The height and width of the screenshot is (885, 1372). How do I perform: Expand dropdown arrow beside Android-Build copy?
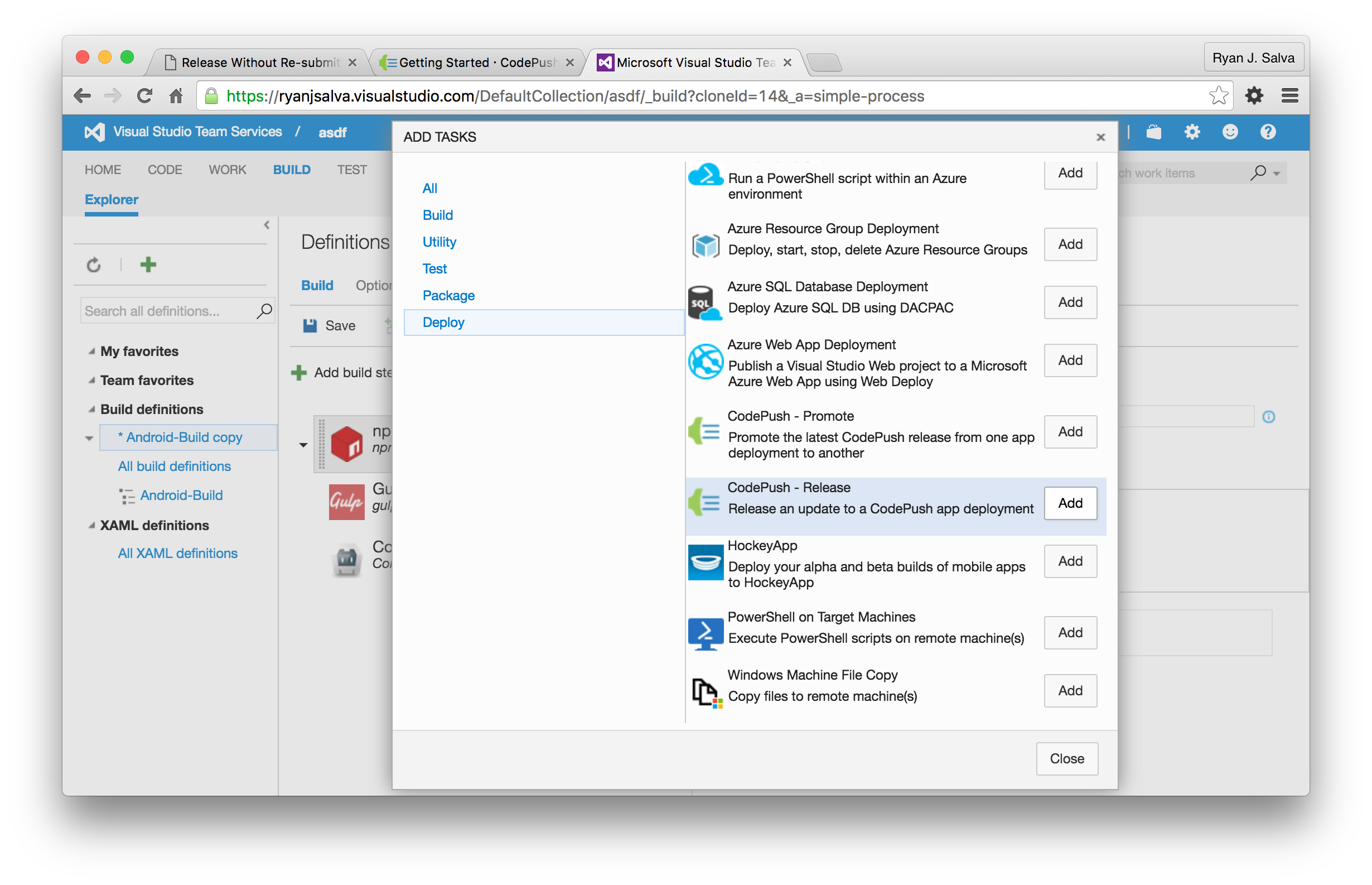[x=89, y=439]
